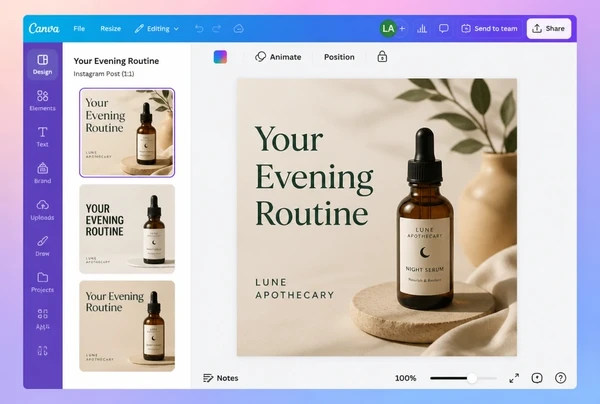Image resolution: width=600 pixels, height=404 pixels.
Task: Open the Position panel
Action: 339,57
